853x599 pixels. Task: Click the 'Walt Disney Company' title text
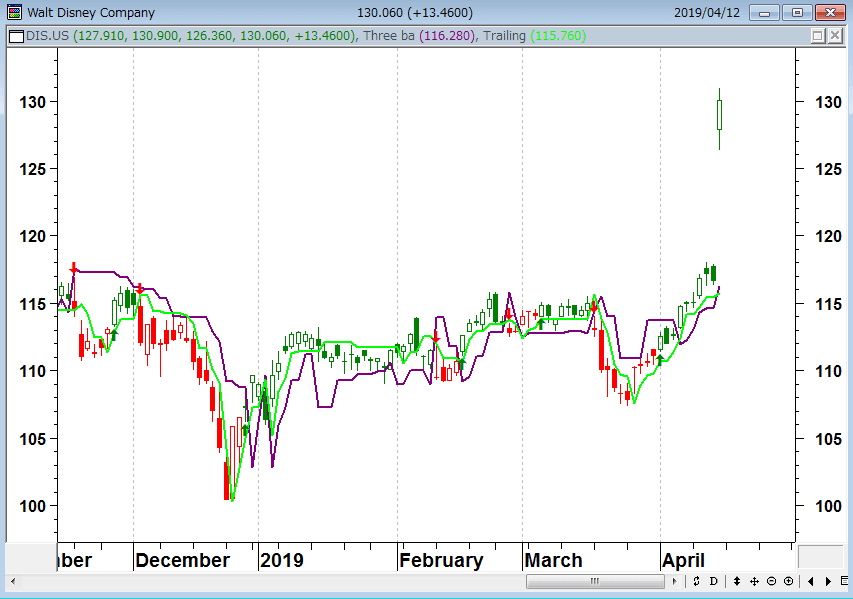[91, 13]
